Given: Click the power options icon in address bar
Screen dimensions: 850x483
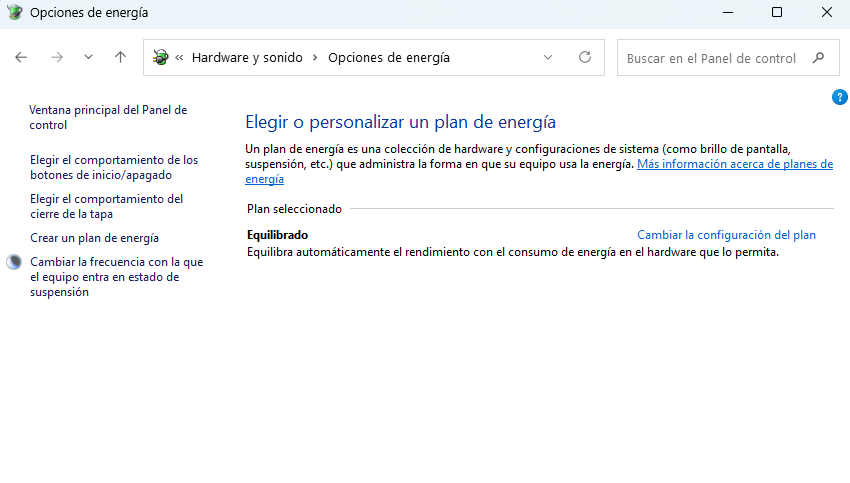Looking at the screenshot, I should point(160,57).
